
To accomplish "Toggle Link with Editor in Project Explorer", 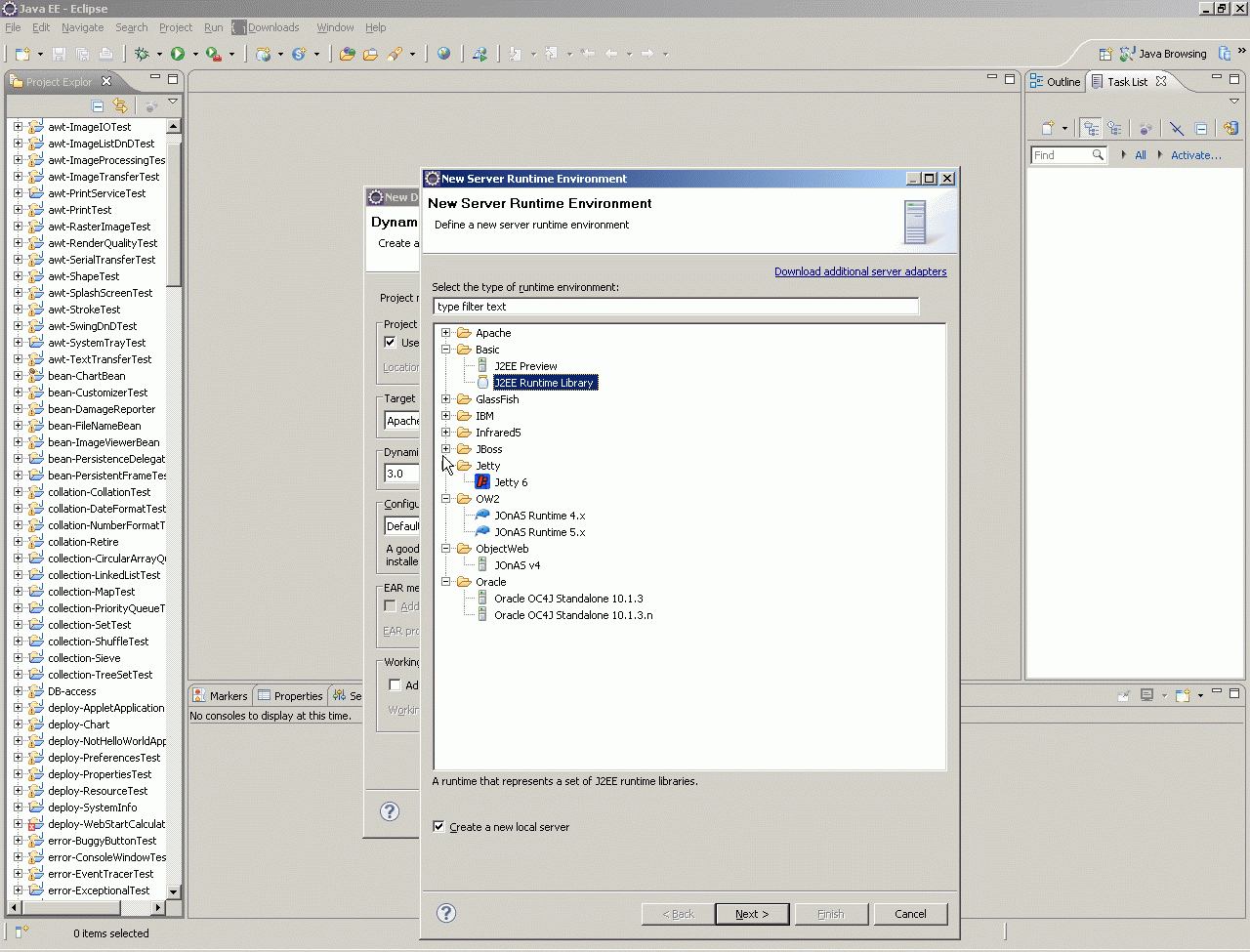I will pos(120,105).
